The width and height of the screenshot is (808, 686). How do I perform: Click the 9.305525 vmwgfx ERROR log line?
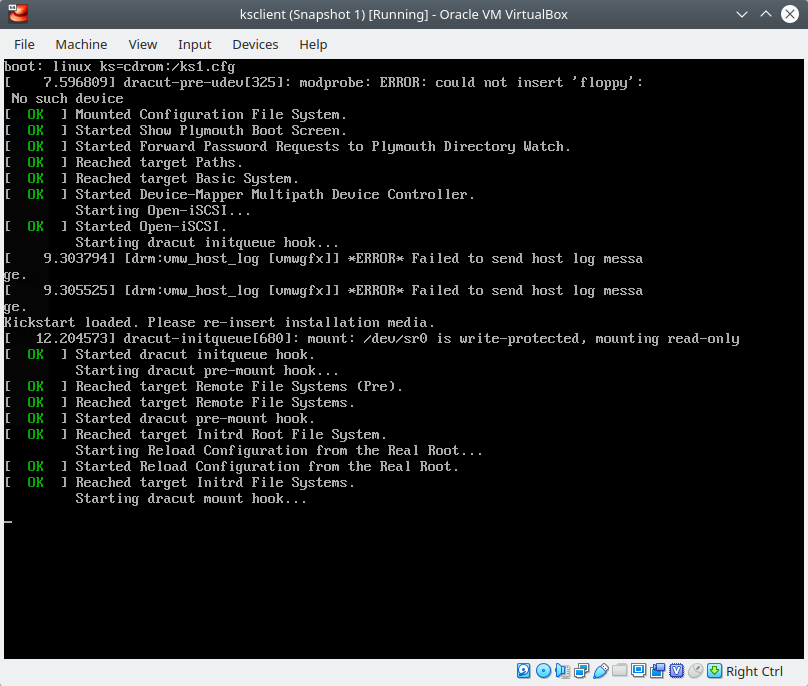pyautogui.click(x=324, y=291)
